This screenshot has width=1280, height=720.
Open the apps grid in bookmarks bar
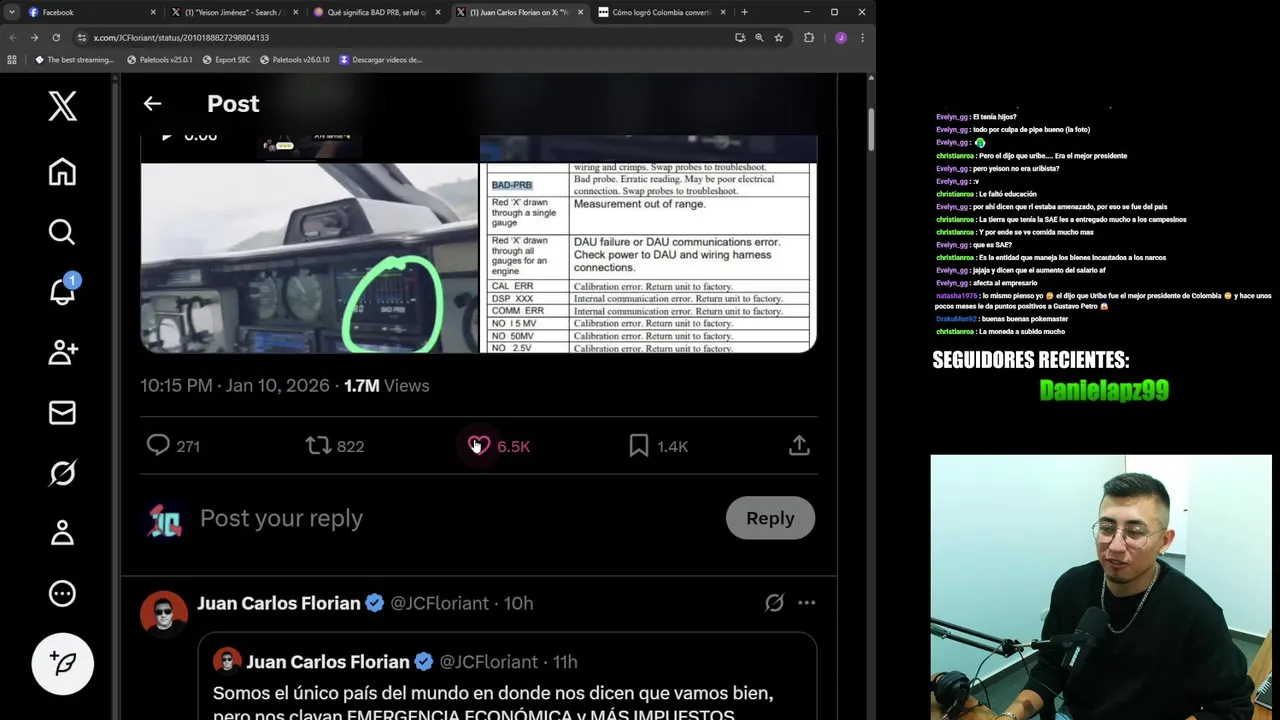point(12,59)
